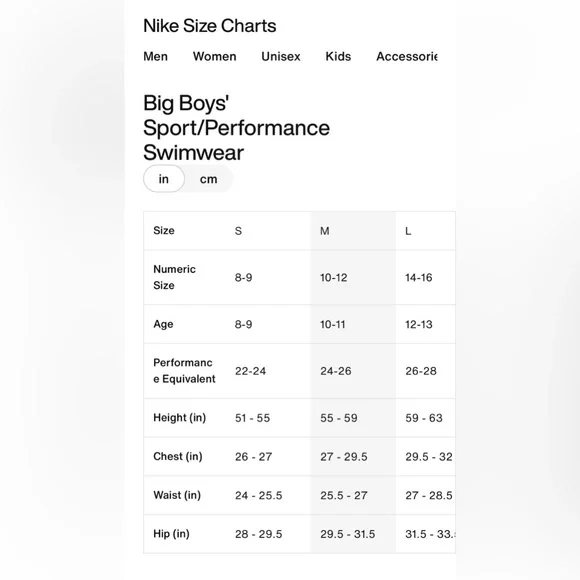Screen dimensions: 580x580
Task: Click the Chest (in) row label
Action: 178,456
